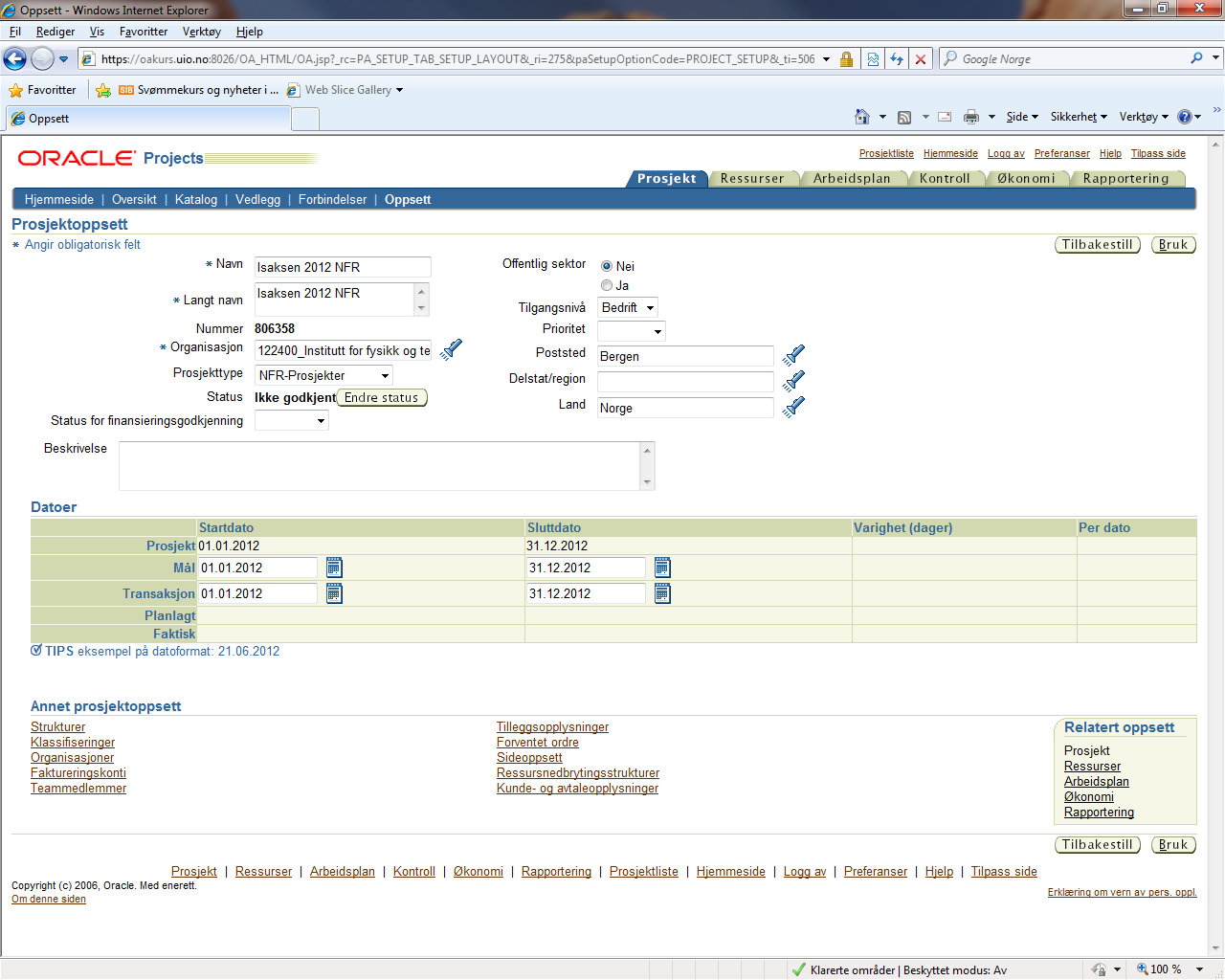Click the security padlock icon in address bar
The height and width of the screenshot is (980, 1225).
pos(846,58)
